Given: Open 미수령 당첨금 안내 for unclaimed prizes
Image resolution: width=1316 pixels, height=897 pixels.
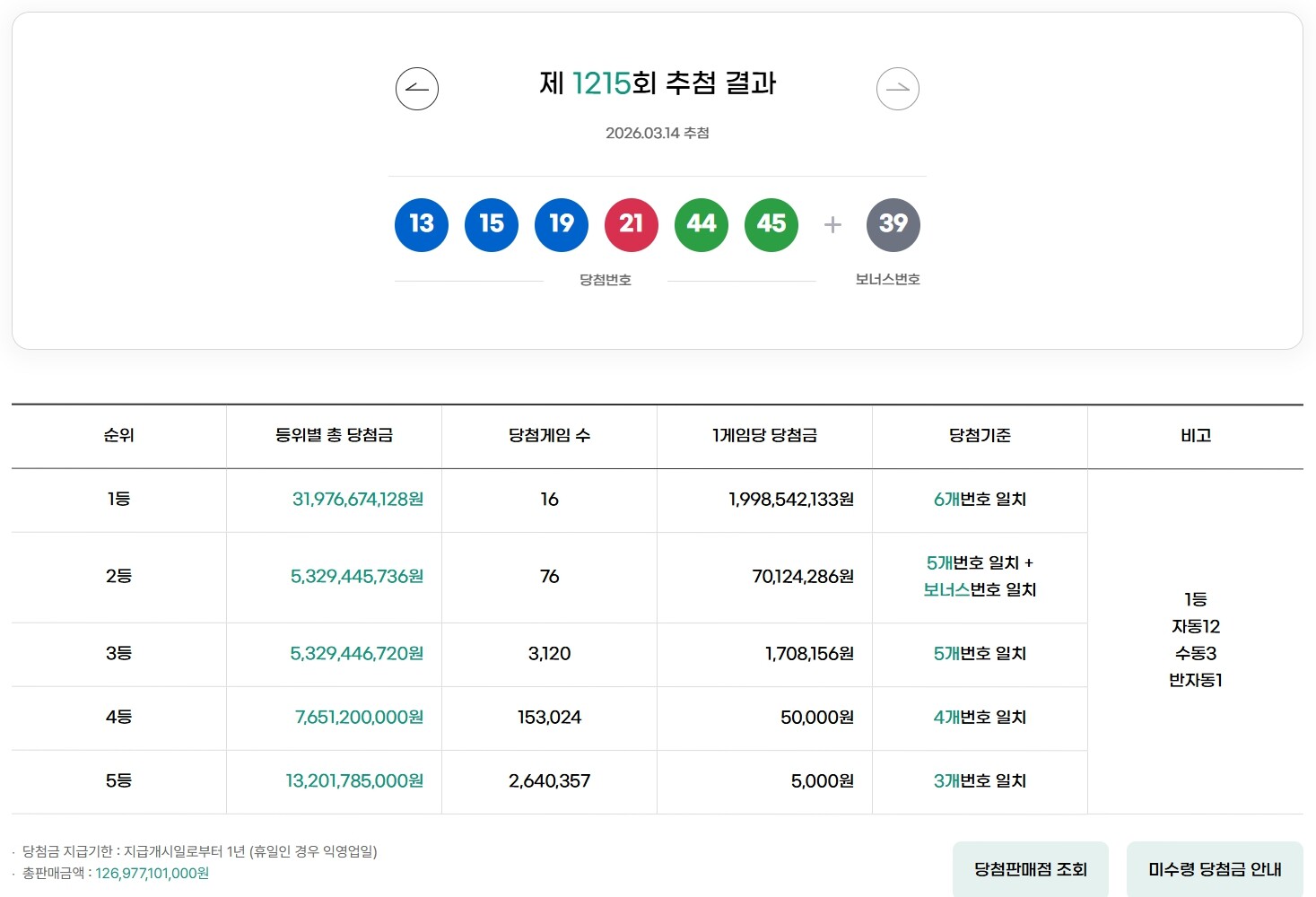Looking at the screenshot, I should pyautogui.click(x=1215, y=869).
